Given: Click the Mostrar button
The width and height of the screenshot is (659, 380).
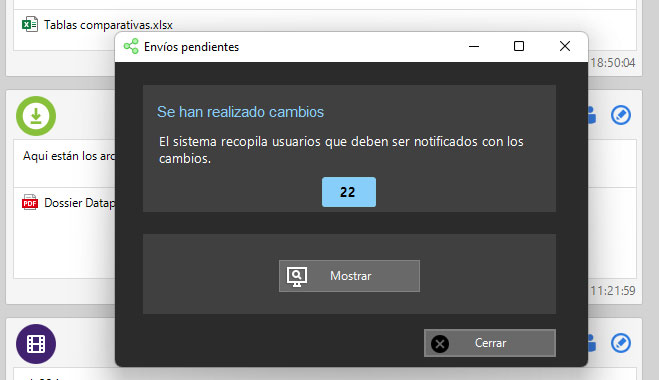Looking at the screenshot, I should pyautogui.click(x=349, y=276).
